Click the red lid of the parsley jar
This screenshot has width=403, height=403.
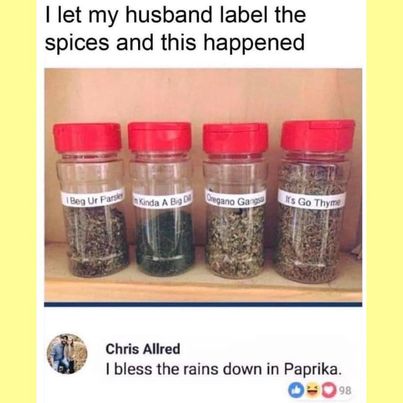[x=87, y=137]
